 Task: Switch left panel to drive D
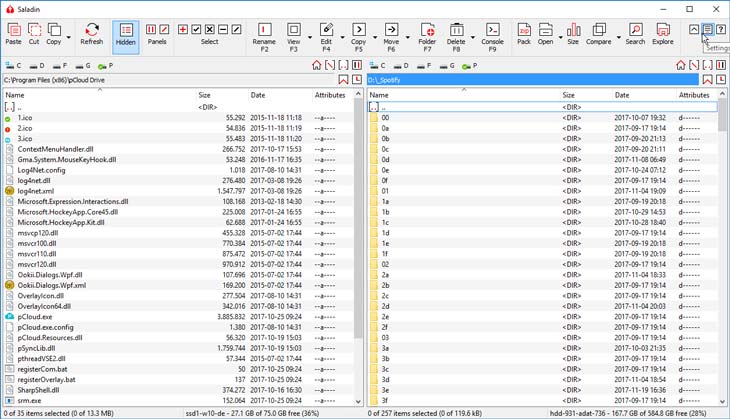39,65
